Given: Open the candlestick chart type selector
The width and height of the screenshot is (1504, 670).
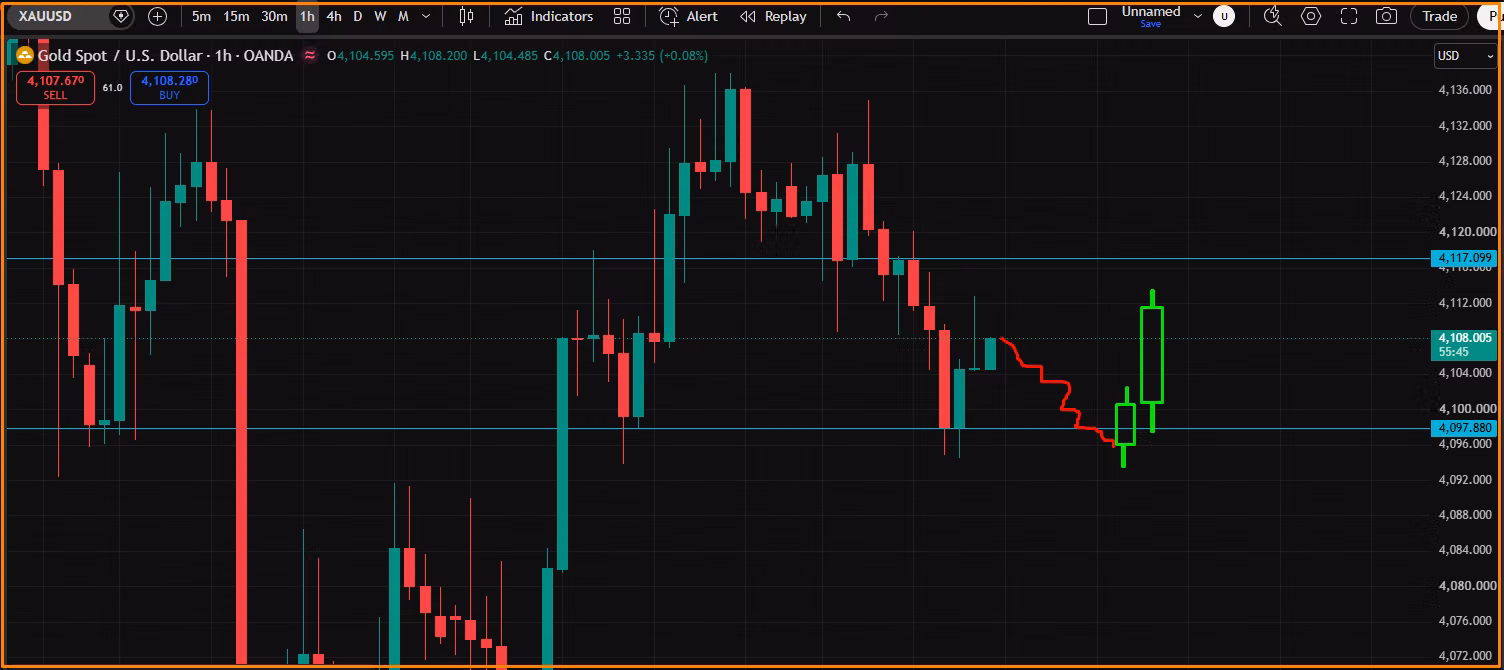Looking at the screenshot, I should [x=466, y=16].
